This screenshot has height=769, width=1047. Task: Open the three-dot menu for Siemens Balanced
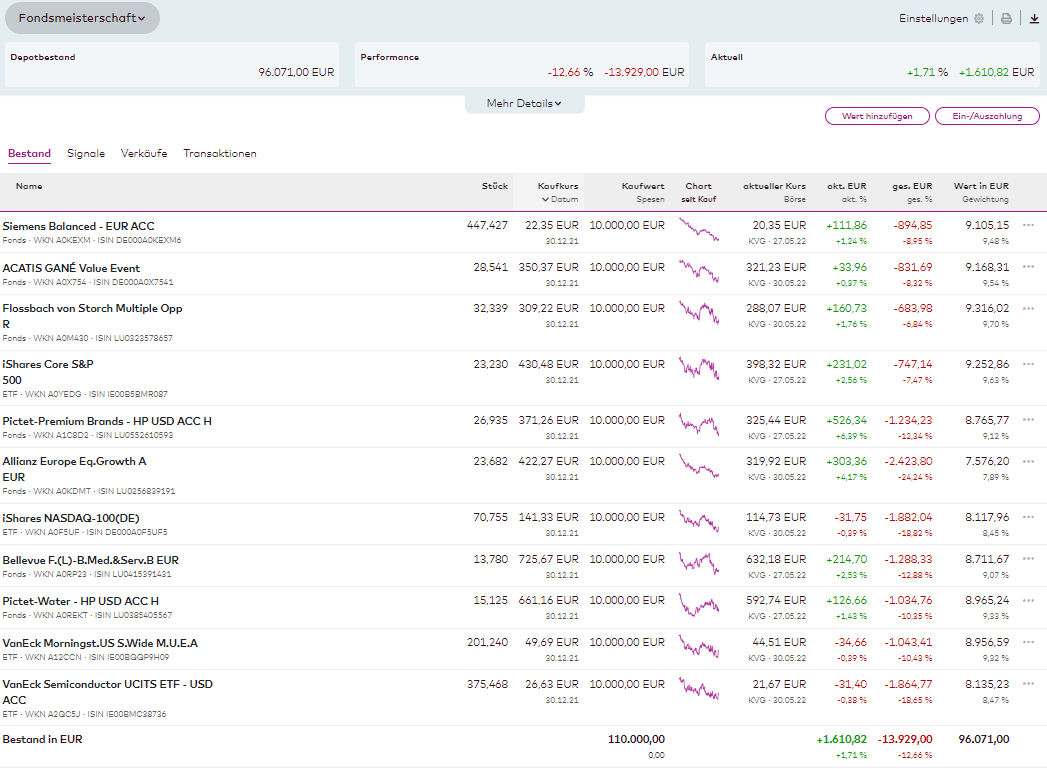(1028, 226)
